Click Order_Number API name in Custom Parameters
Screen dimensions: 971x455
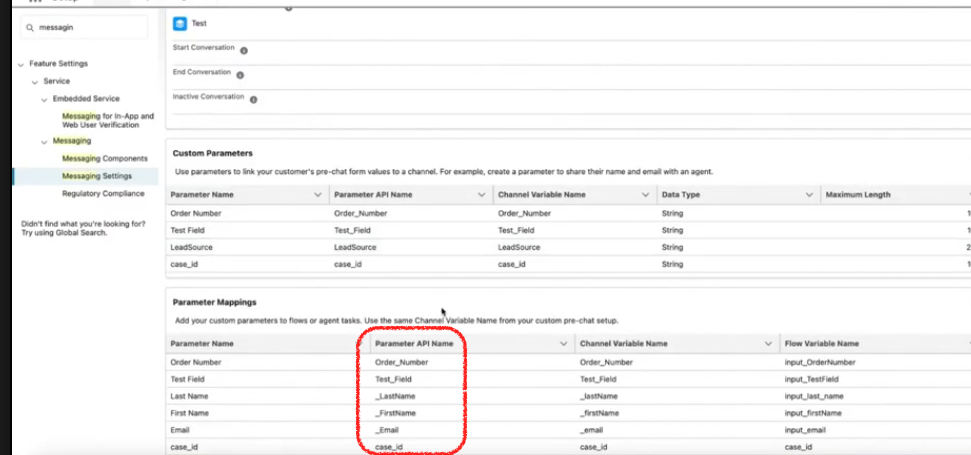click(x=360, y=214)
